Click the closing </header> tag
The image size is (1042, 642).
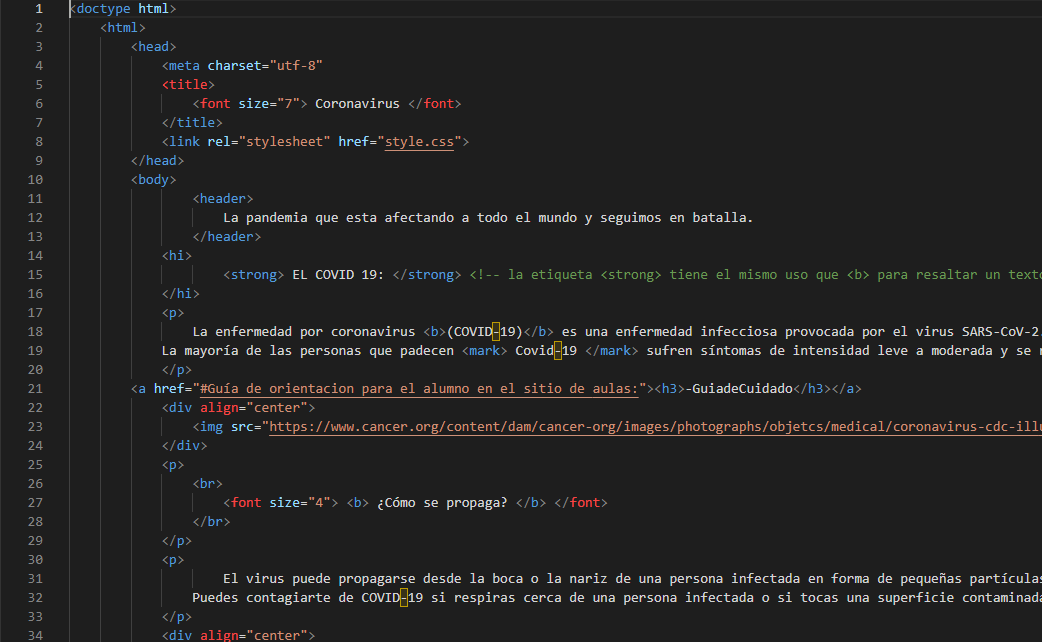click(227, 237)
